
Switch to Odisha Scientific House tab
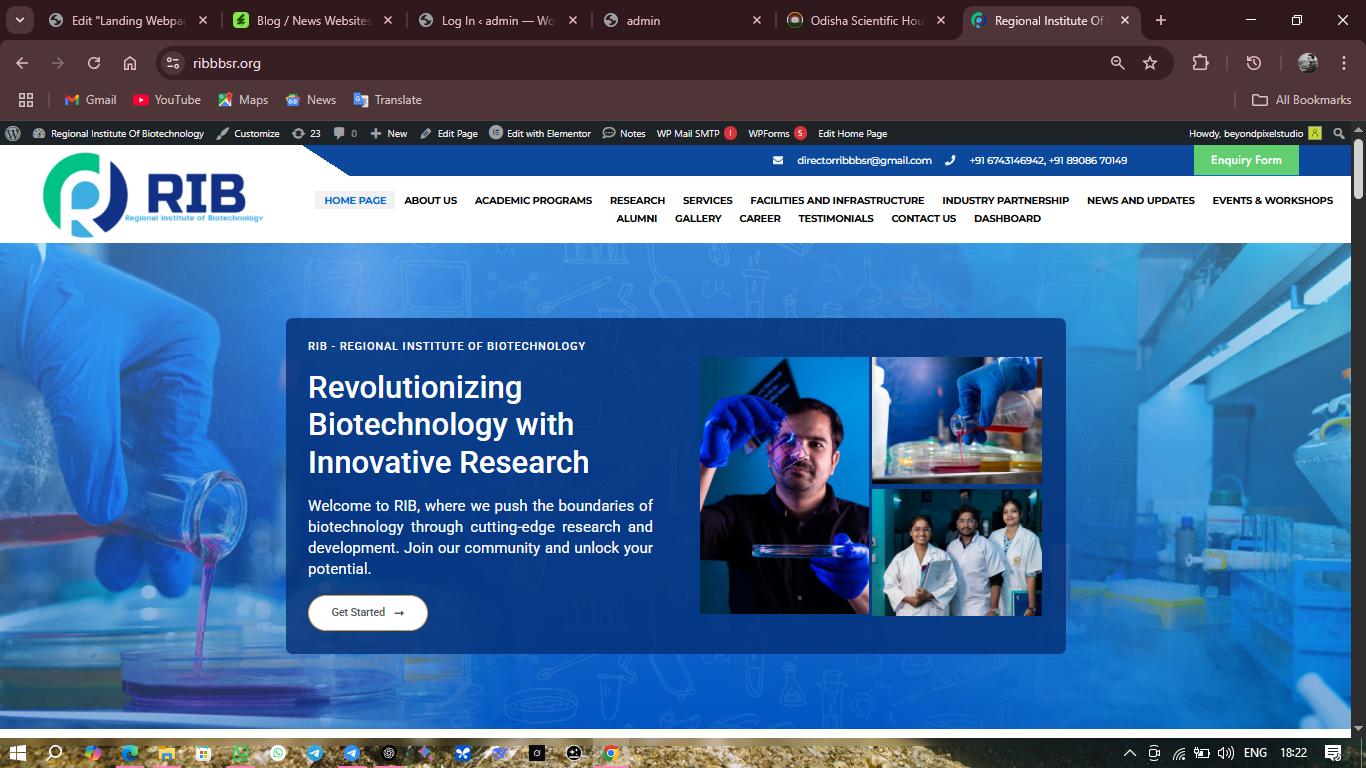[865, 20]
